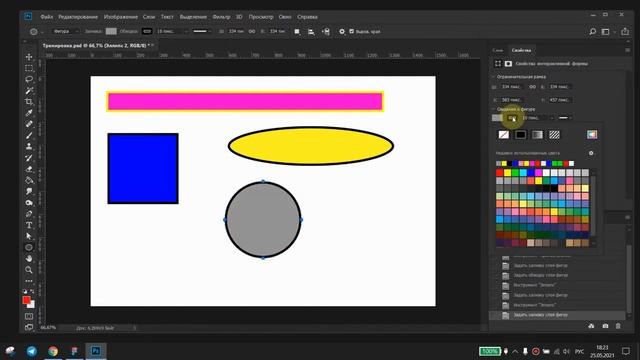Viewport: 640px width, 360px height.
Task: Open the Edit Toolbar three-dots button
Action: pos(29,281)
